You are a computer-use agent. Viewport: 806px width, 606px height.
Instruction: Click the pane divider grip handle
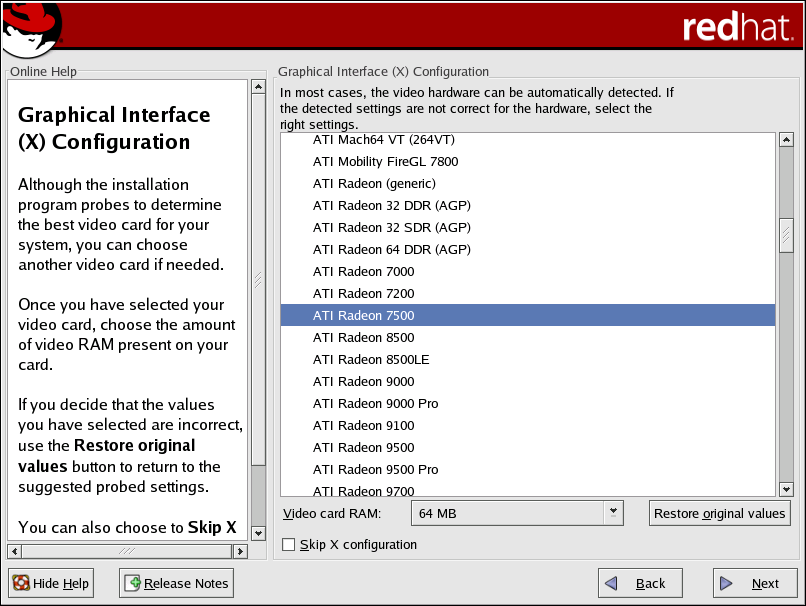pos(258,280)
